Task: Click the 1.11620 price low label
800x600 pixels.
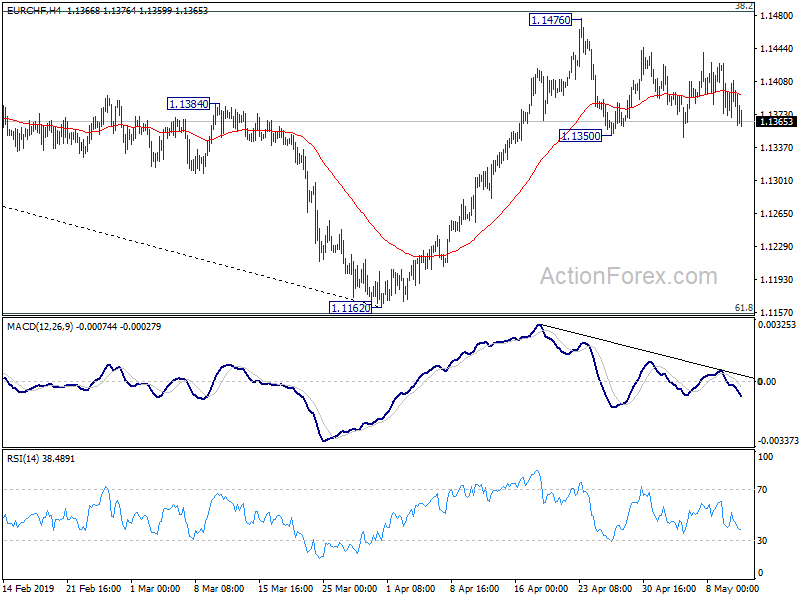Action: (351, 308)
